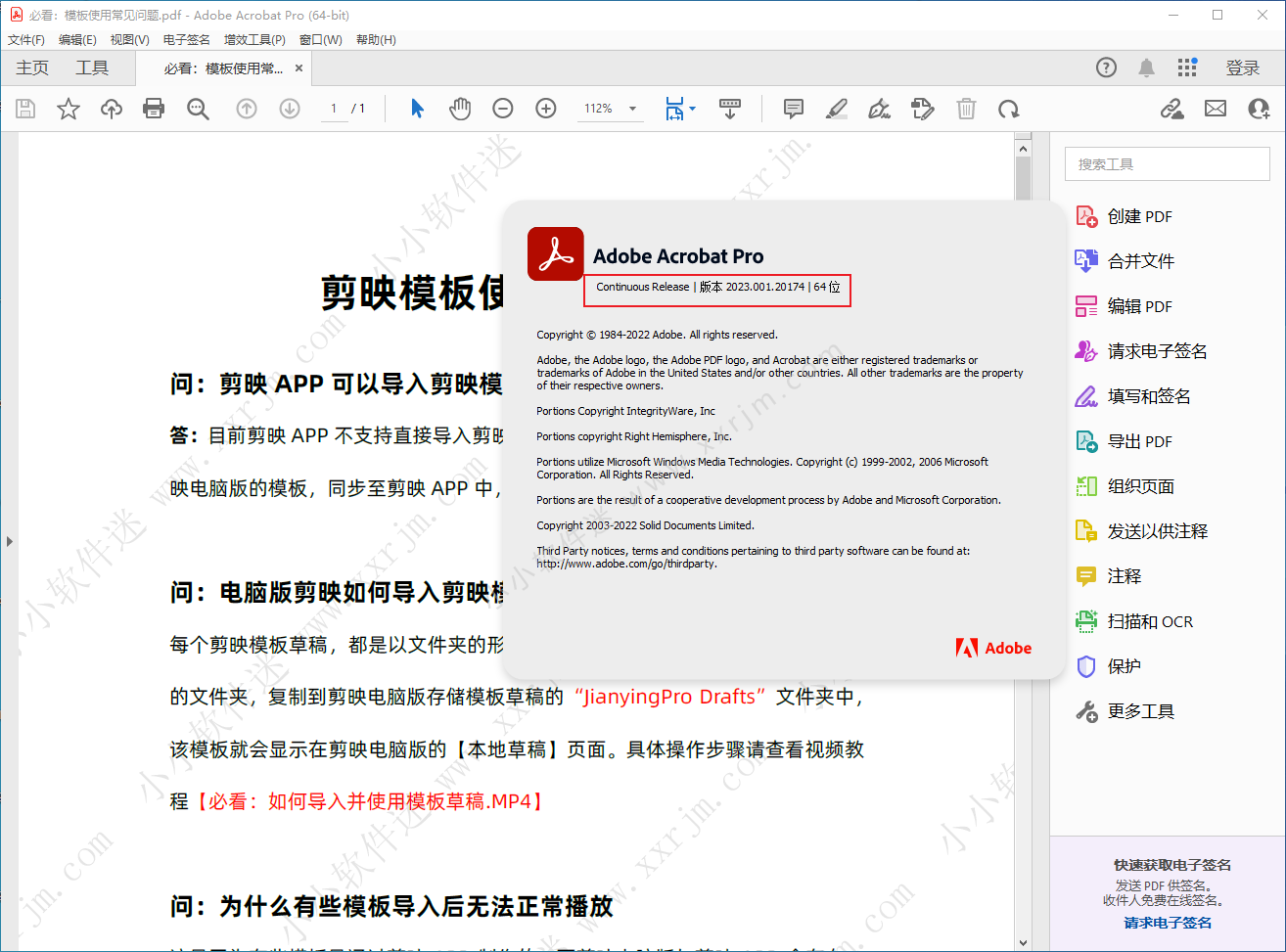Viewport: 1286px width, 952px height.
Task: Expand the left navigation pane arrow
Action: tap(9, 541)
